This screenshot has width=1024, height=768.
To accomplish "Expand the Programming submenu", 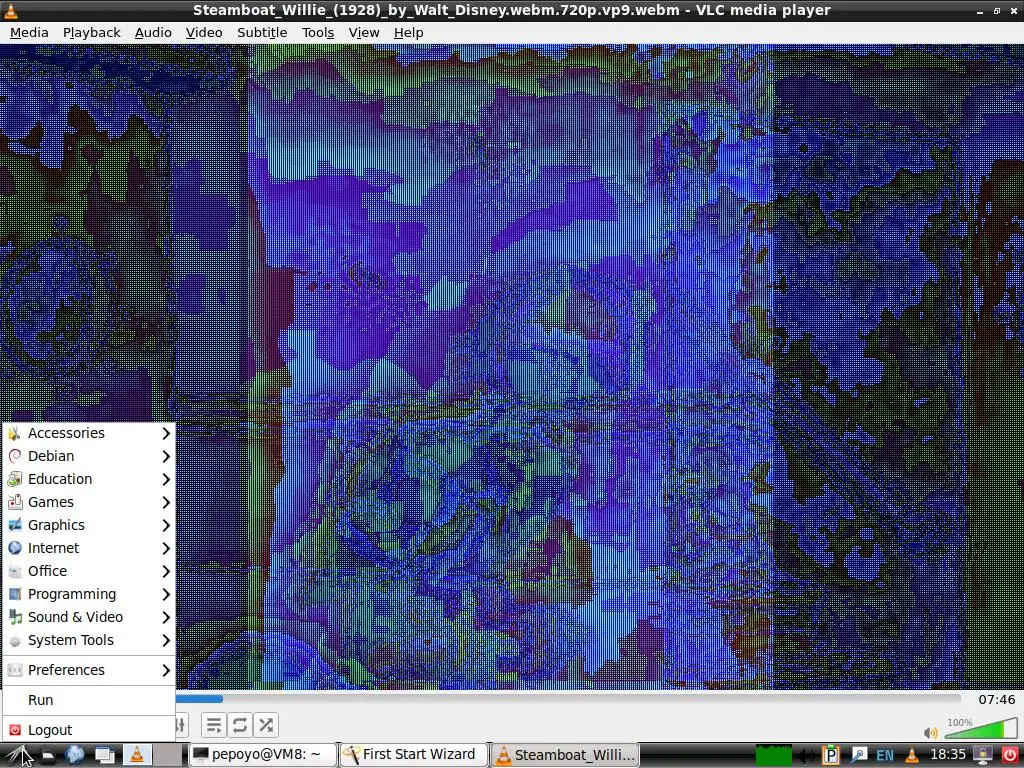I will click(89, 594).
